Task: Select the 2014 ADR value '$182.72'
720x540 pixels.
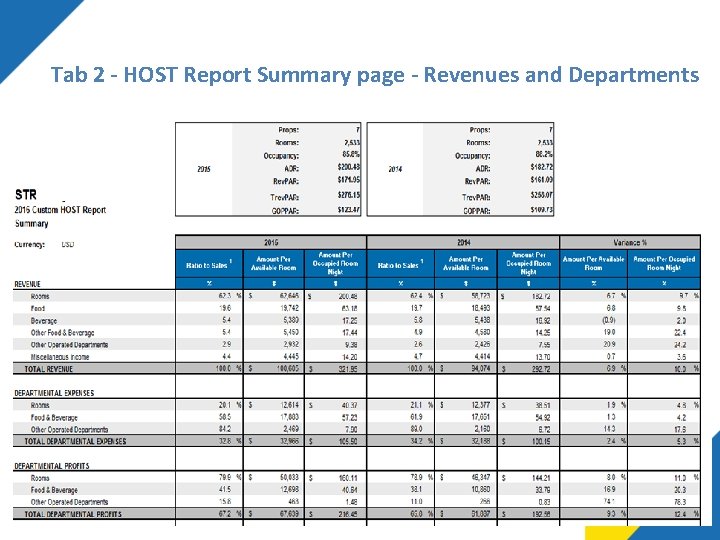Action: pos(541,168)
